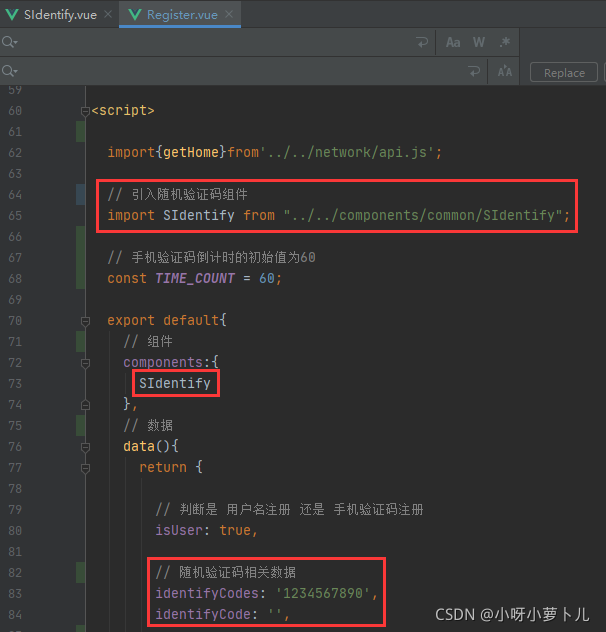Click the getHome import name
606x632 pixels.
click(191, 153)
